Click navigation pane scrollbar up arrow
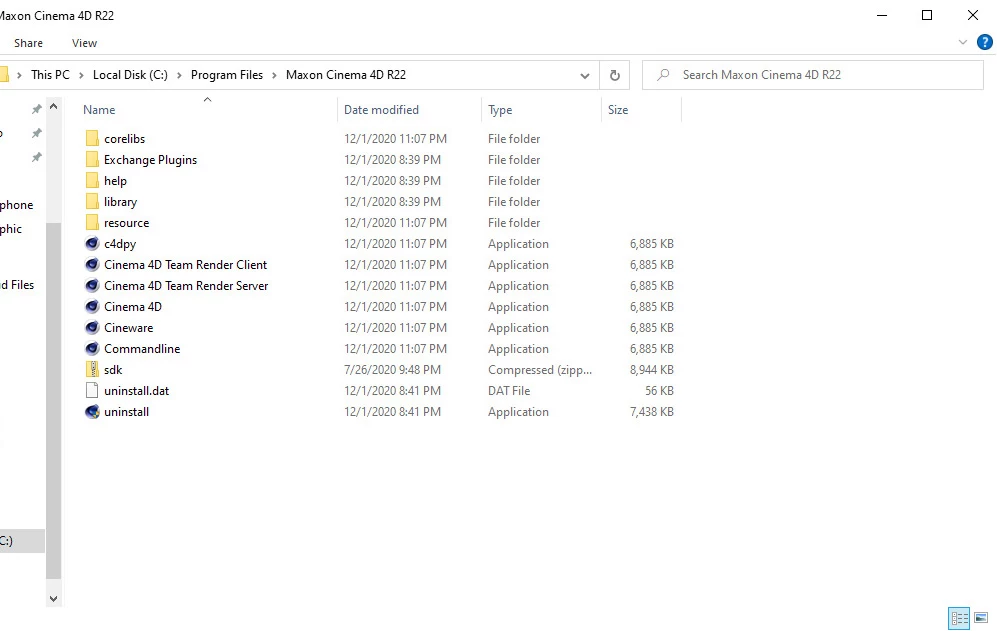This screenshot has width=997, height=631. pyautogui.click(x=53, y=106)
